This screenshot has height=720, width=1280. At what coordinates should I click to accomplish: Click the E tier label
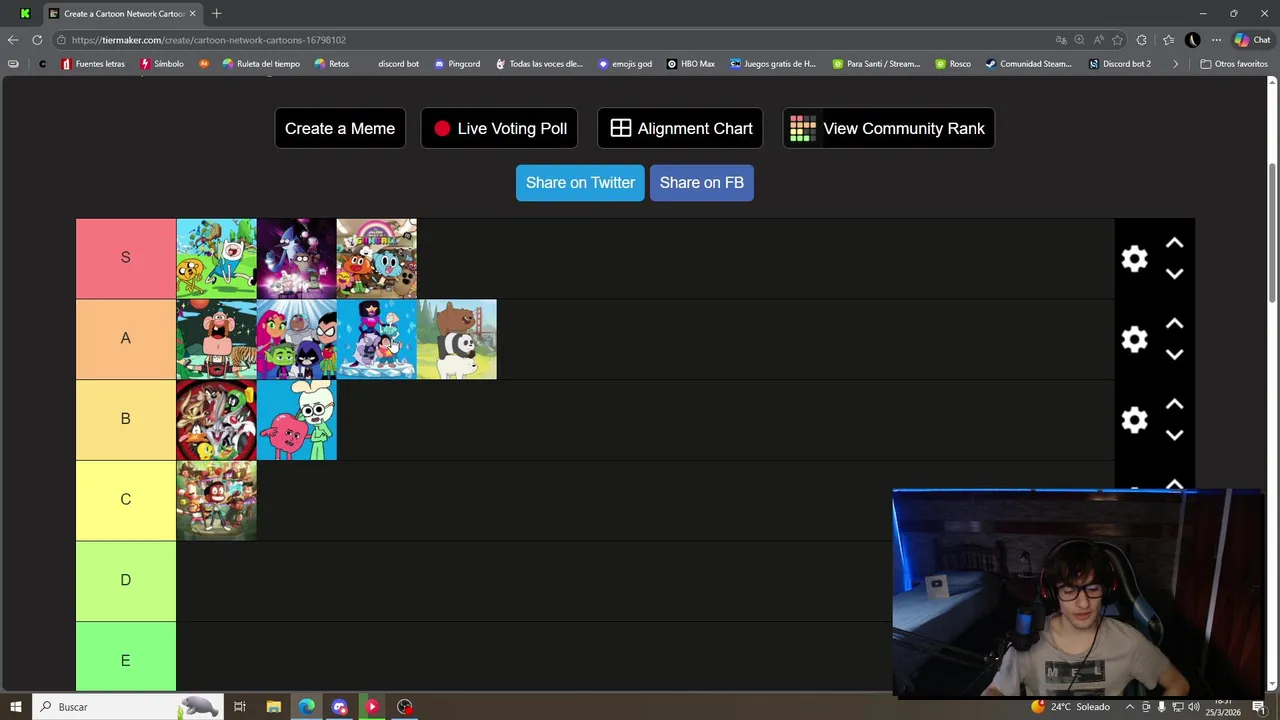point(126,657)
